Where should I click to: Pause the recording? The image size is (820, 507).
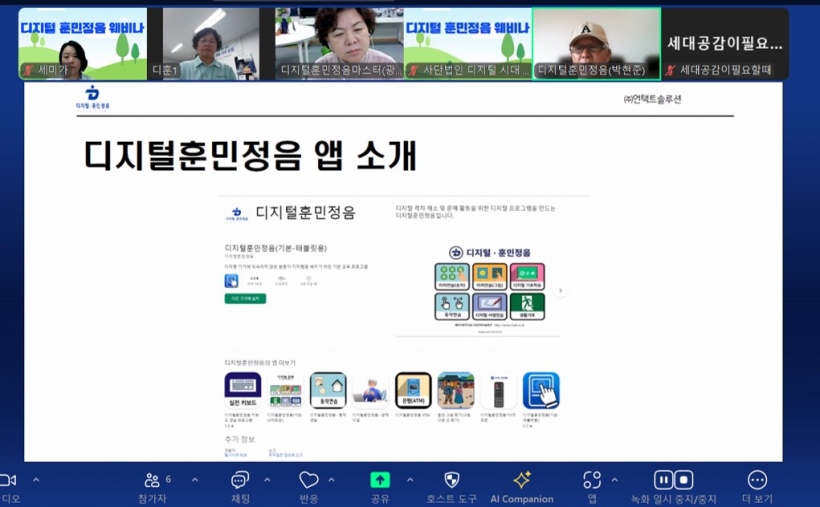(x=664, y=479)
